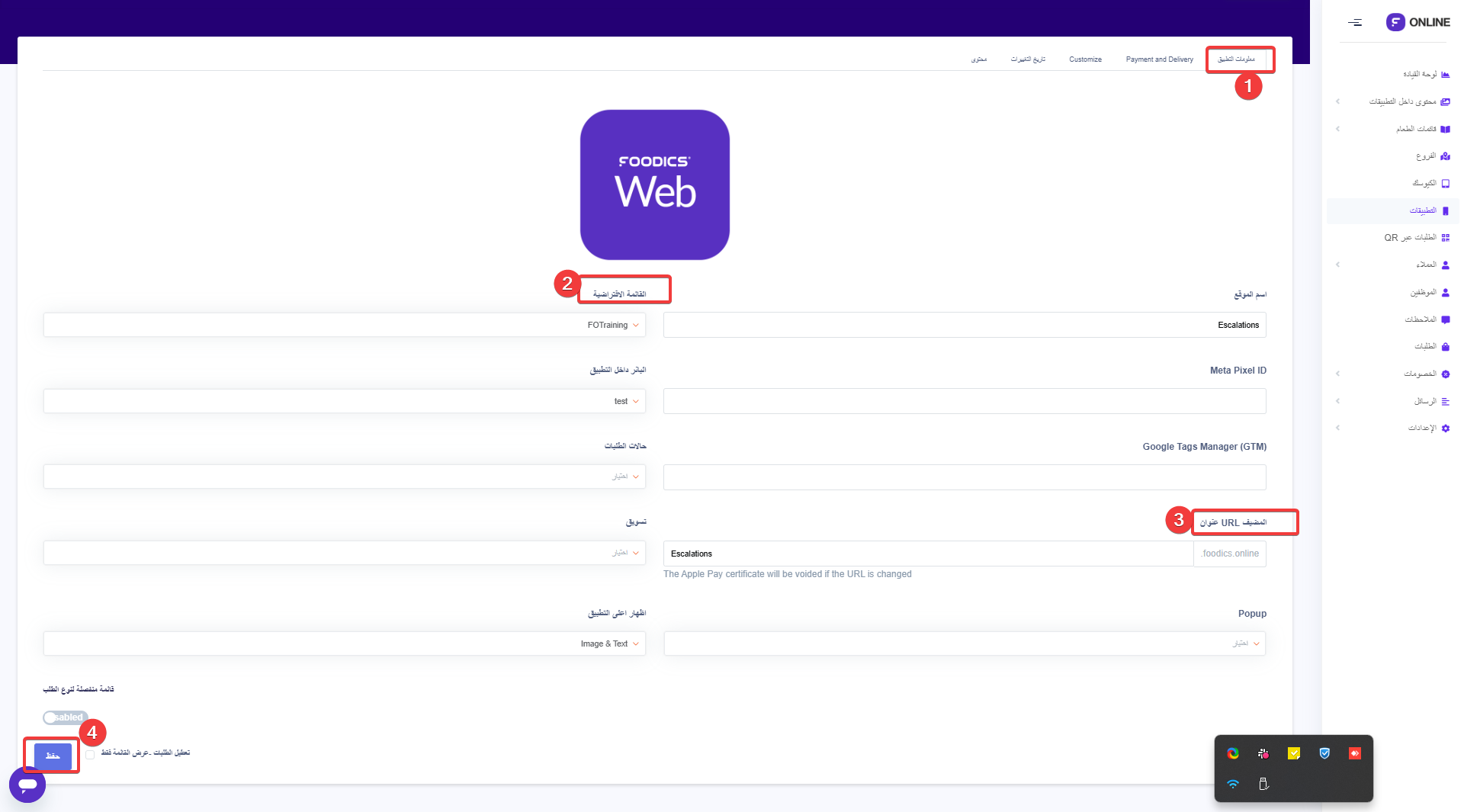Expand محتوى داخل التطبيقات chevron
This screenshot has width=1464, height=812.
pos(1337,101)
